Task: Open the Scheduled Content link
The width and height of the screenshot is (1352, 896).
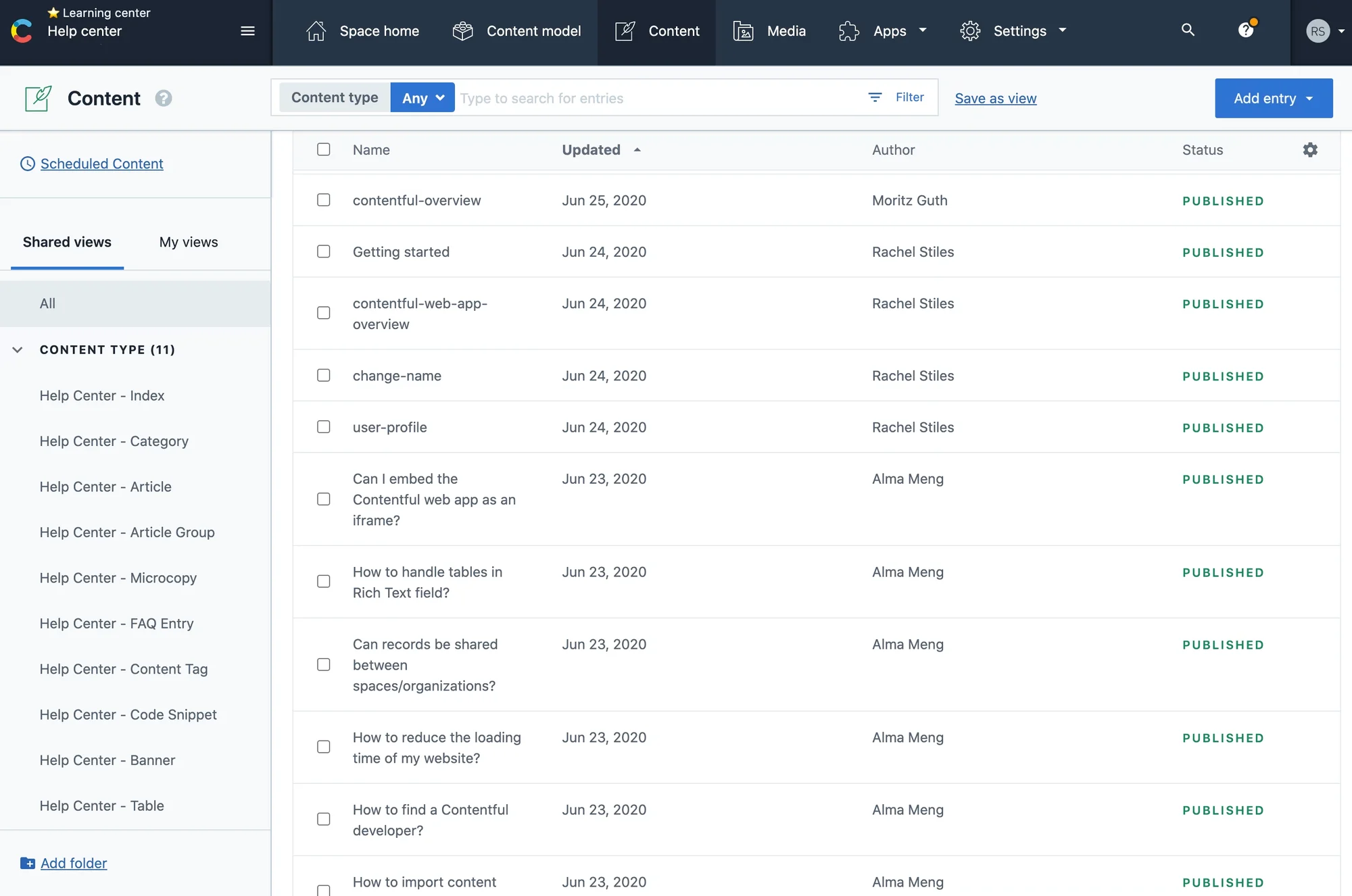Action: click(x=101, y=164)
